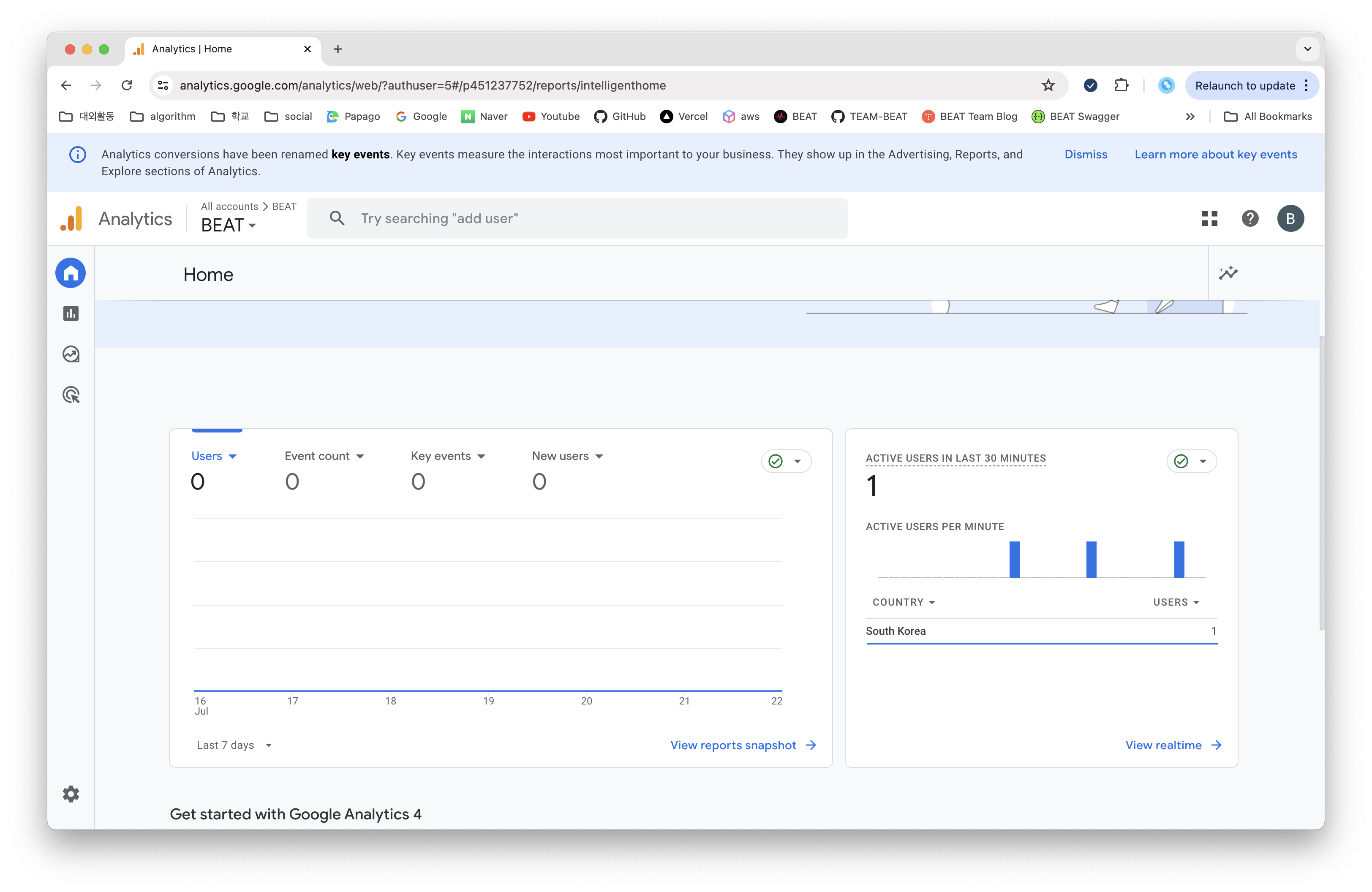1372x892 pixels.
Task: Open the Last 7 days dropdown
Action: coord(234,745)
